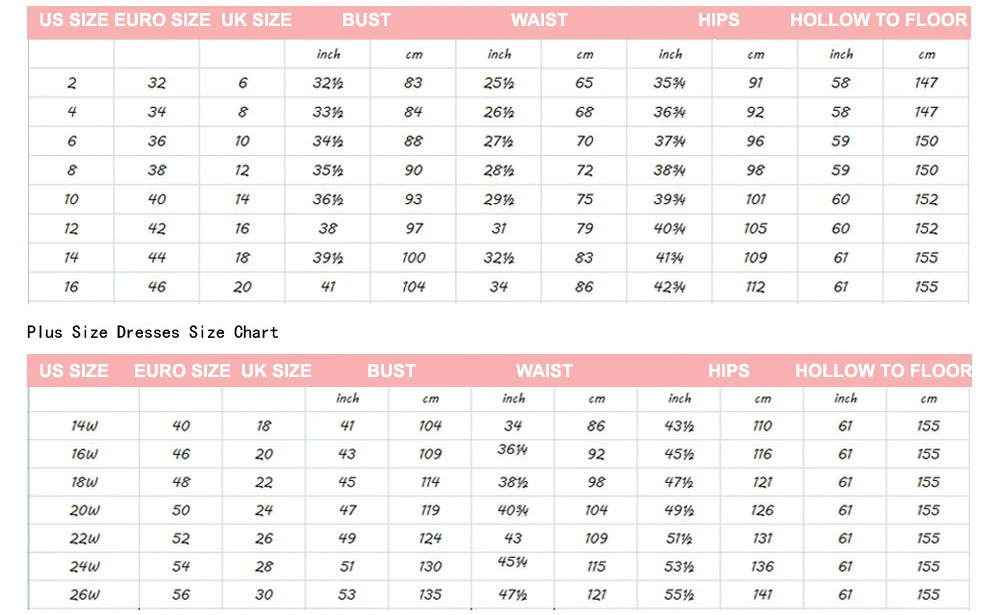The height and width of the screenshot is (615, 1000).
Task: Click the UK SIZE header in plus size table
Action: point(276,371)
